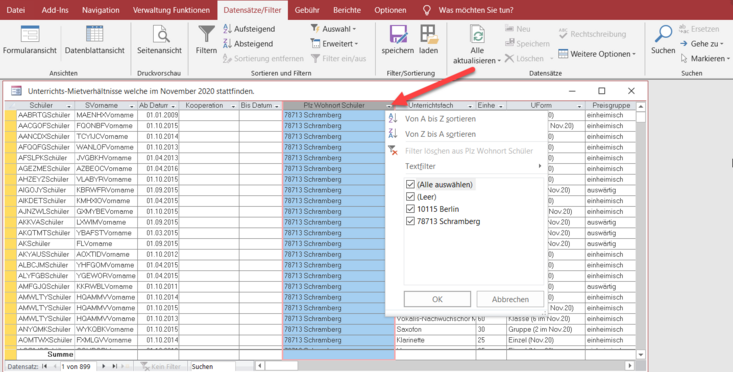The image size is (733, 372).
Task: Go to next record navigation button
Action: coord(104,366)
